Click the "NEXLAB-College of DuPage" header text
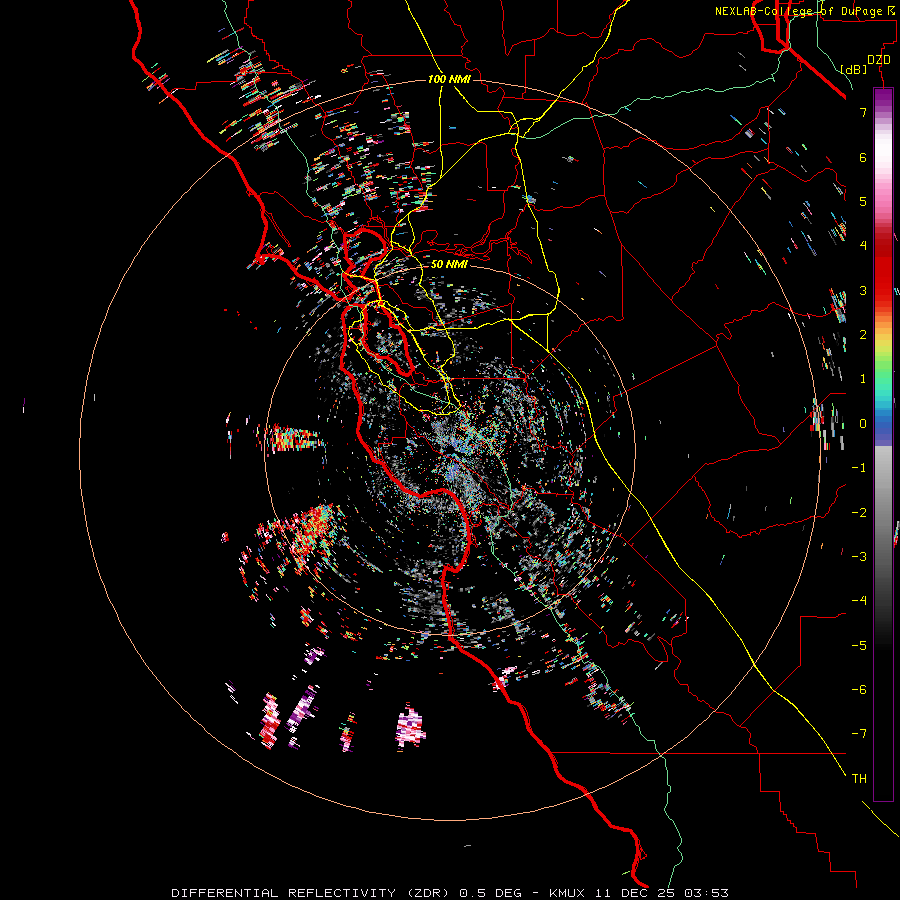 click(x=798, y=11)
